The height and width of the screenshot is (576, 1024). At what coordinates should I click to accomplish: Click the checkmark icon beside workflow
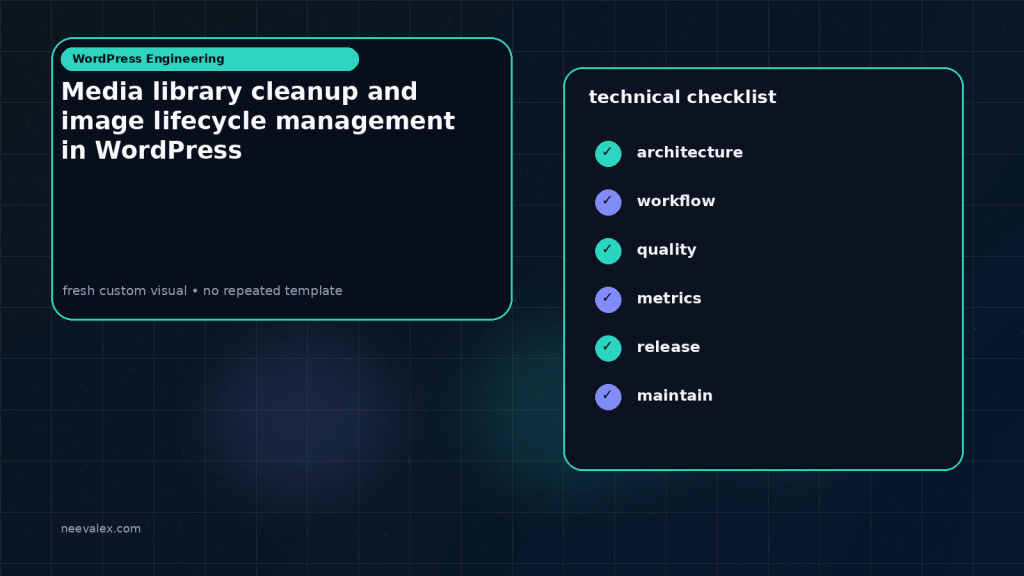click(608, 202)
